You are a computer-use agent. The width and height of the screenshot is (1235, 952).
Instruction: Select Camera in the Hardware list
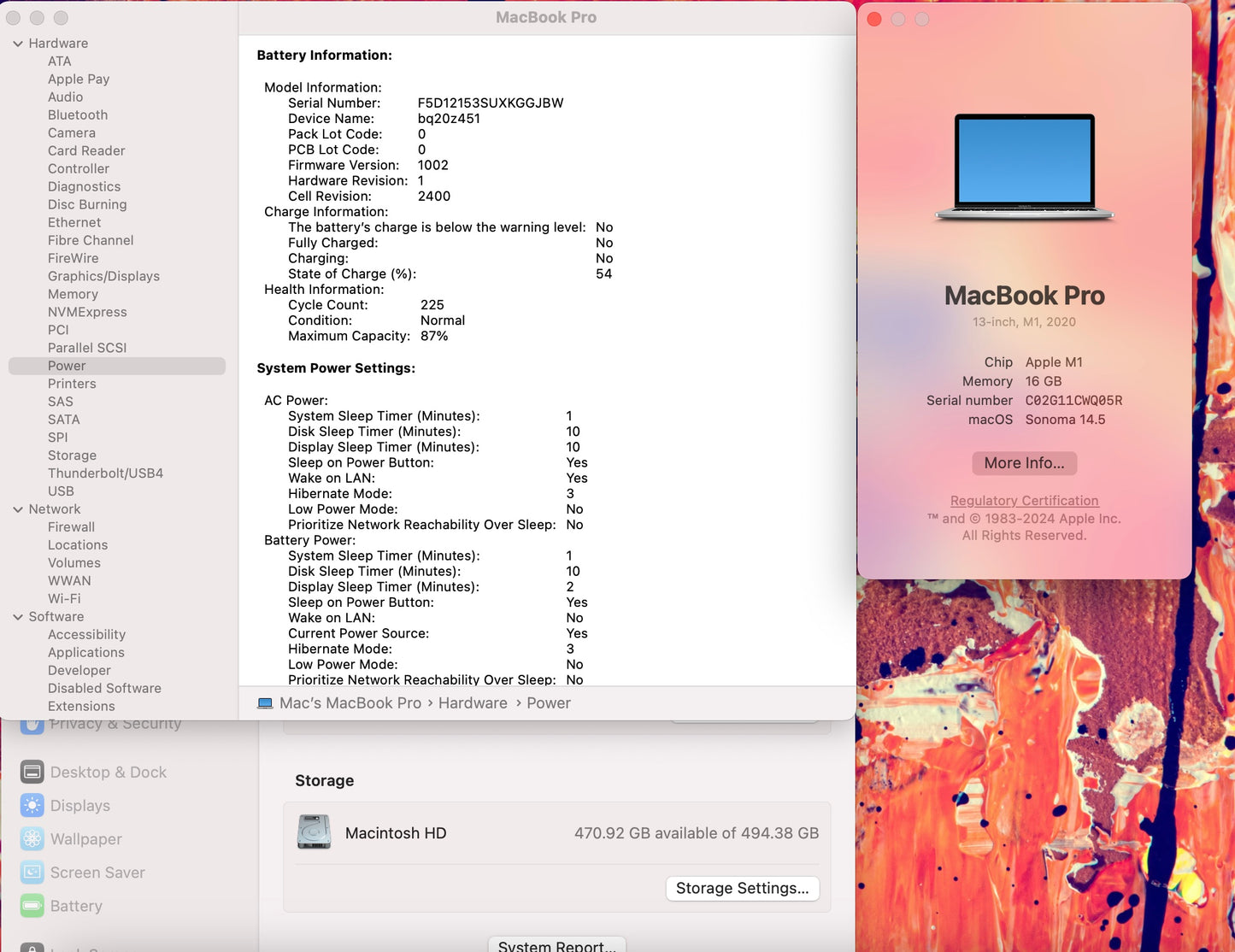tap(72, 133)
